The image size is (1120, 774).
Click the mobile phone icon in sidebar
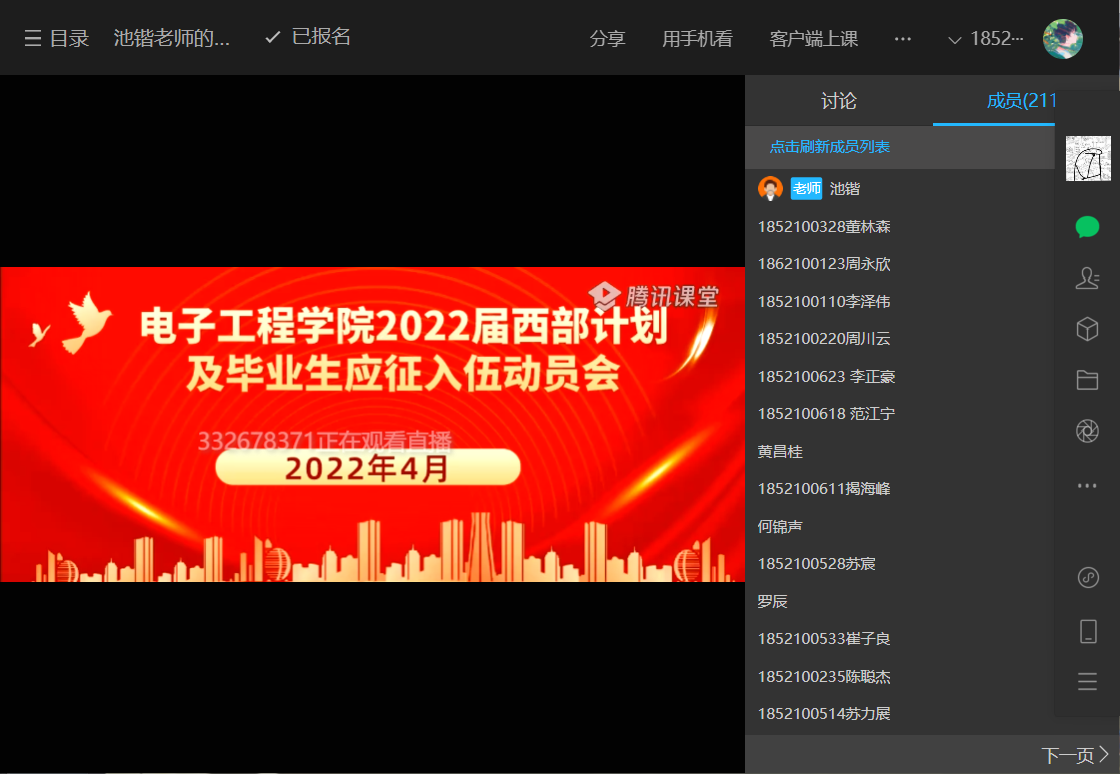tap(1087, 631)
